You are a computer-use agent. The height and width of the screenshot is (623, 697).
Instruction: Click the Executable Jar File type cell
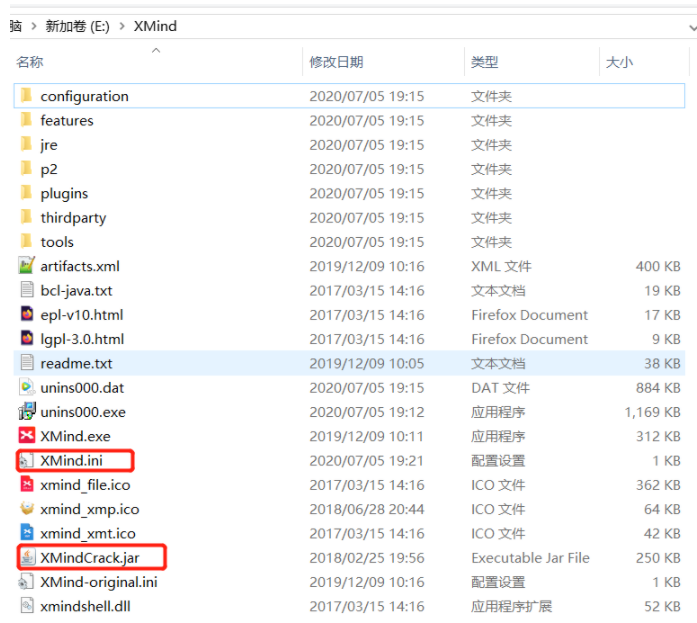(x=530, y=558)
